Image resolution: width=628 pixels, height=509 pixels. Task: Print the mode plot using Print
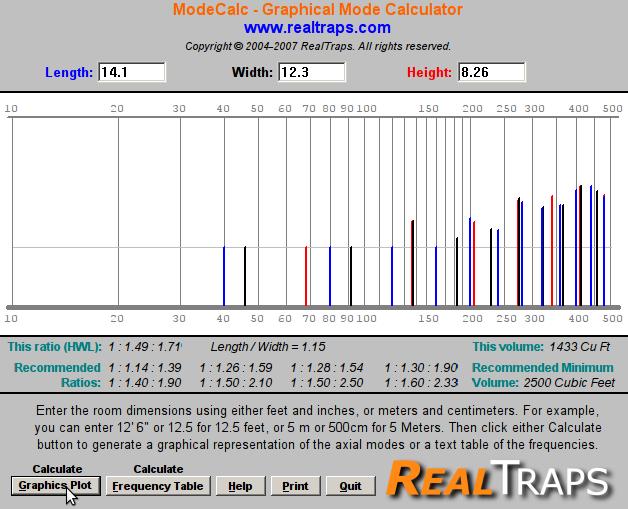[296, 486]
